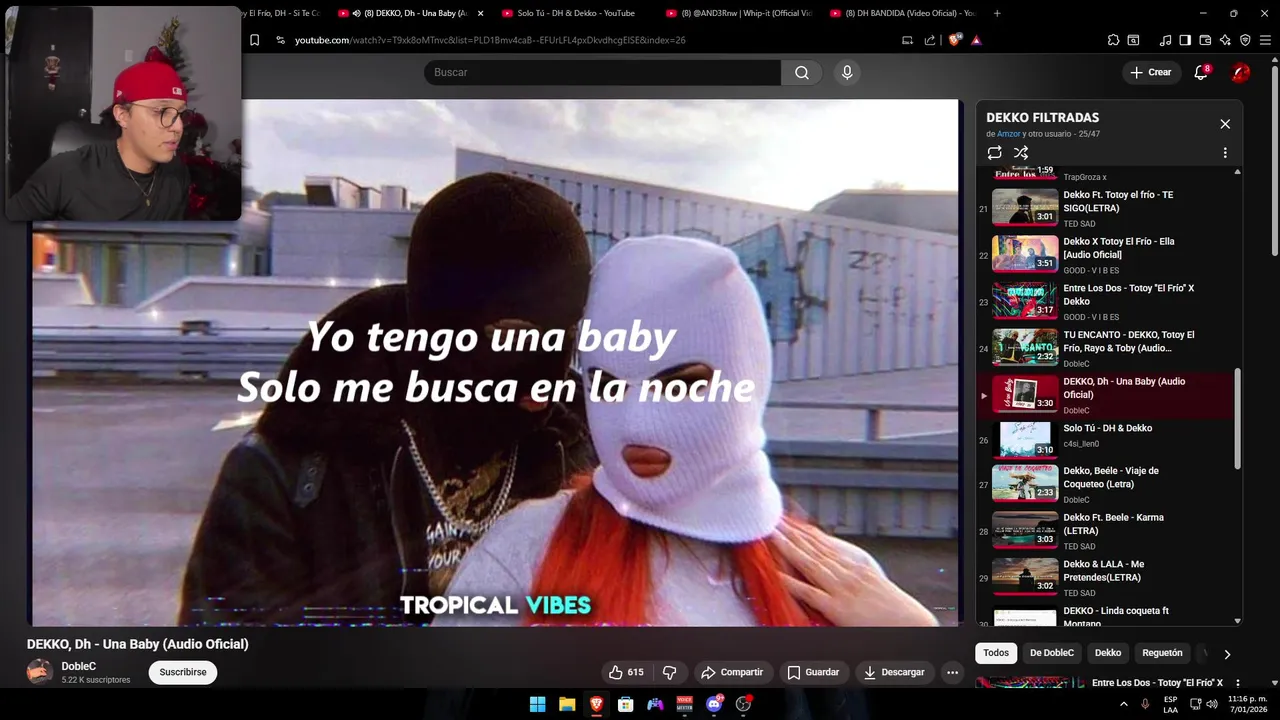
Task: Open Entre Los Dos - Totoy "El Frío" X Dekko
Action: click(1105, 301)
